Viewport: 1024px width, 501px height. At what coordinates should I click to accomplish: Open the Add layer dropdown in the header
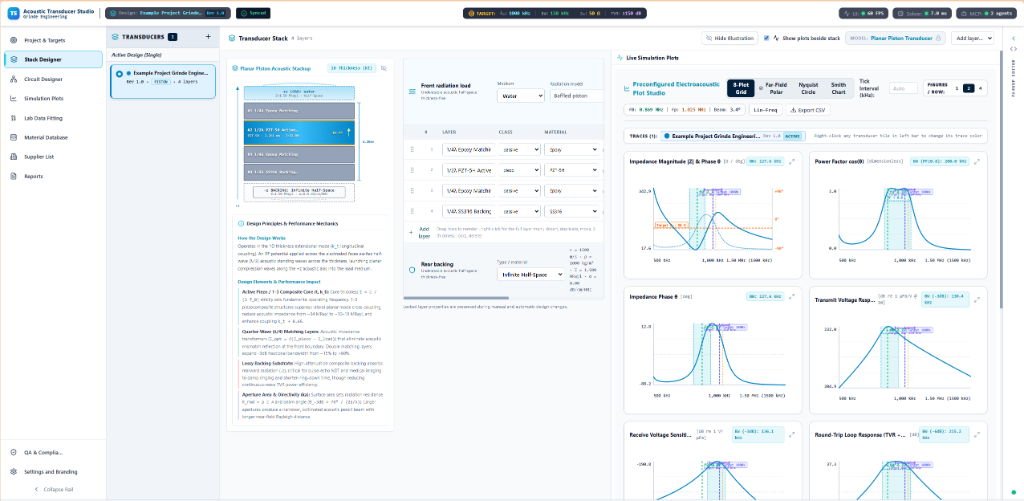(972, 38)
